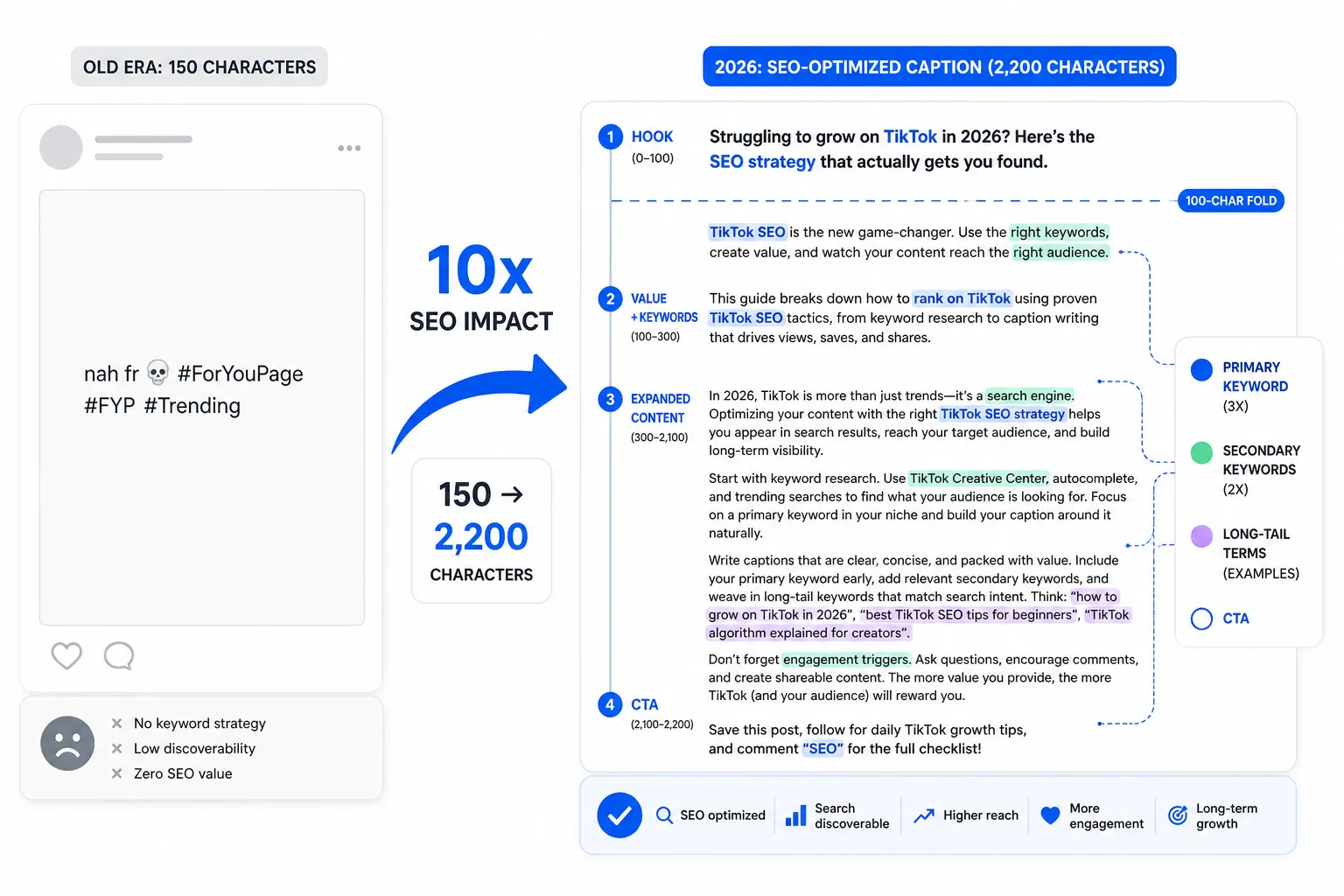Click the "Zero SEO value" text
Viewport: 1344px width, 896px height.
pyautogui.click(x=183, y=773)
